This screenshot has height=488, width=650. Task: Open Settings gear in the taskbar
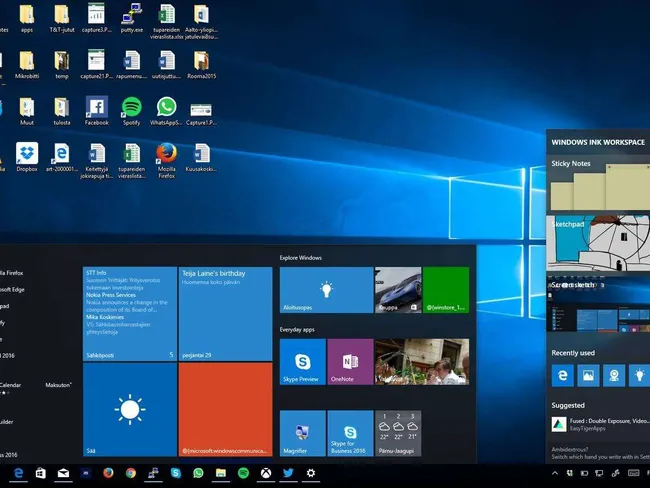311,473
